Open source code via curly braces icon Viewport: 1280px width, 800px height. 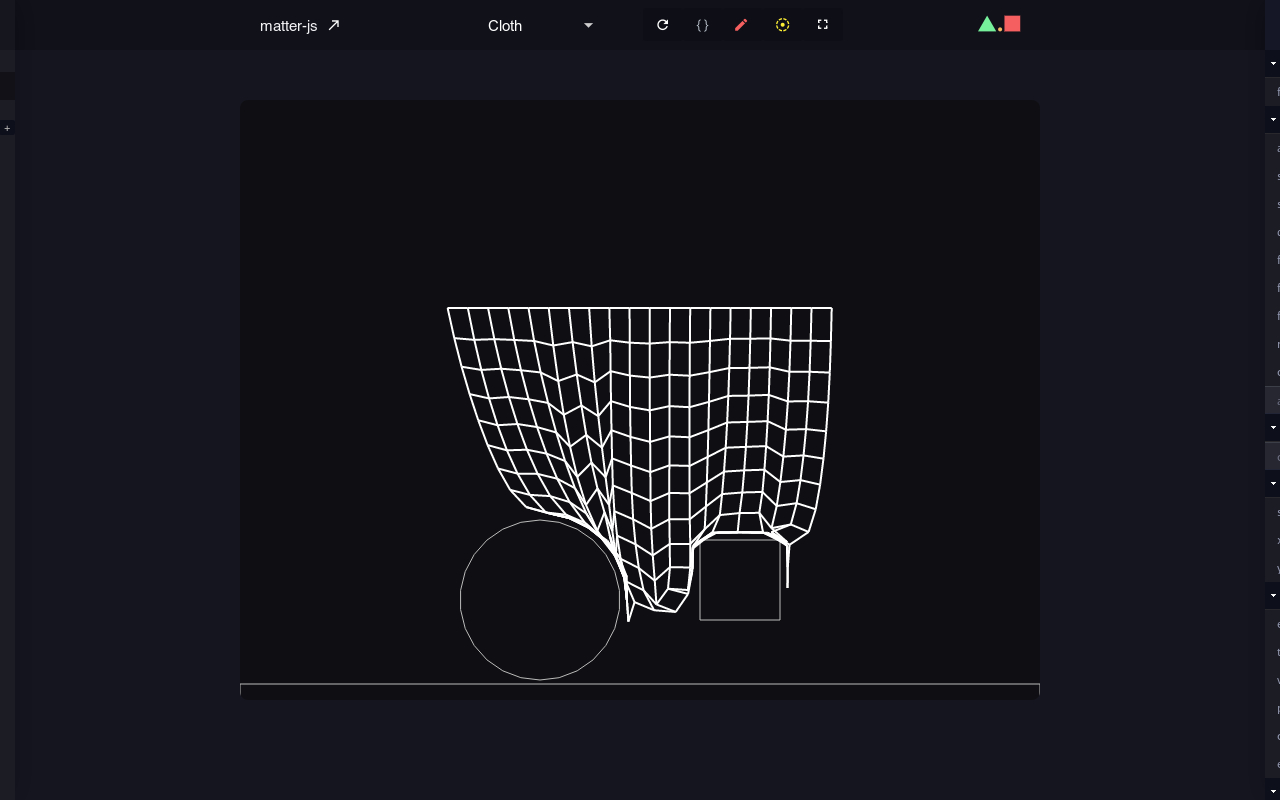pyautogui.click(x=702, y=25)
